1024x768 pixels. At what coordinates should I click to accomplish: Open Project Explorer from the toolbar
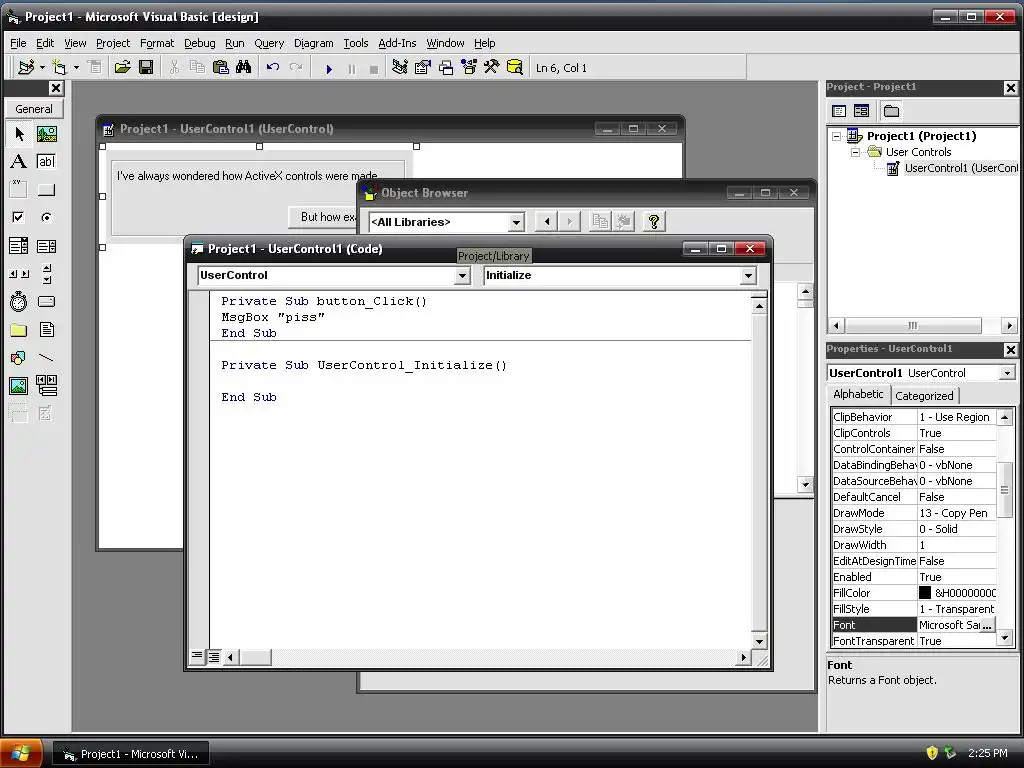400,67
